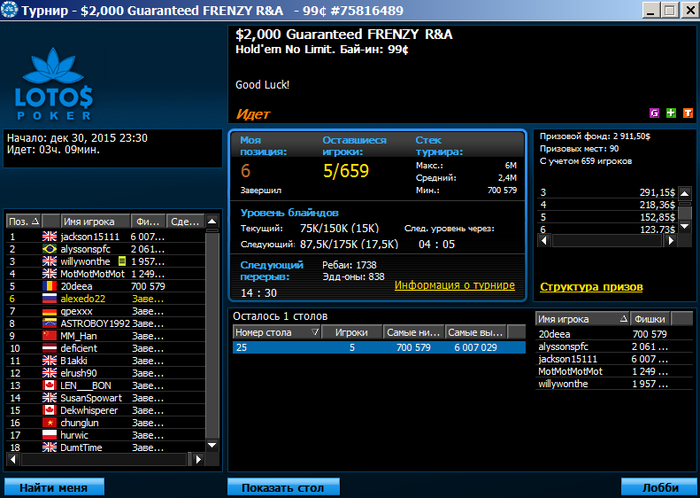Viewport: 700px width, 498px height.
Task: Select willywonthe in position list
Action: tap(105, 261)
